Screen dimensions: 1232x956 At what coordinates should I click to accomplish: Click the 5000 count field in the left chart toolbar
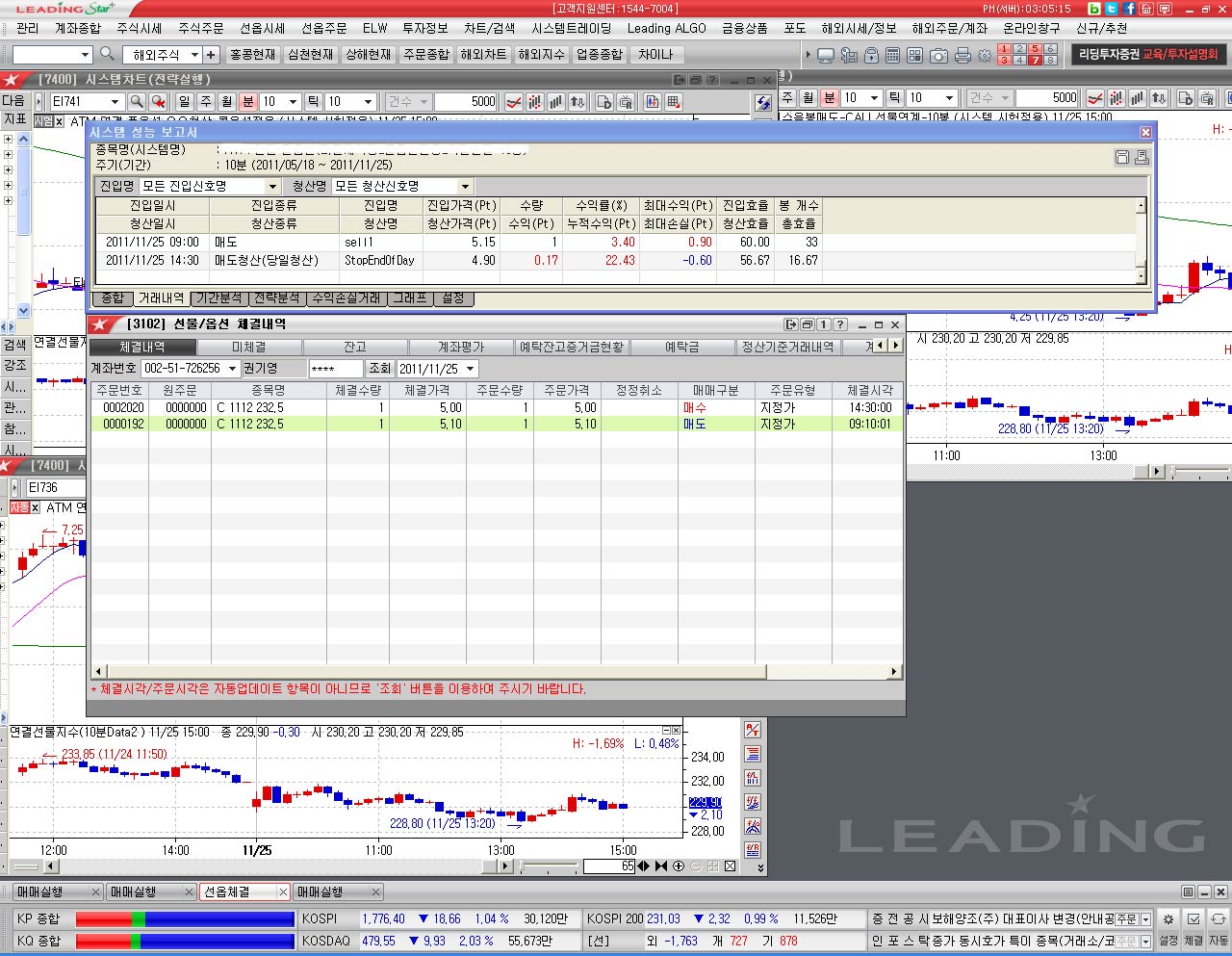[x=466, y=101]
